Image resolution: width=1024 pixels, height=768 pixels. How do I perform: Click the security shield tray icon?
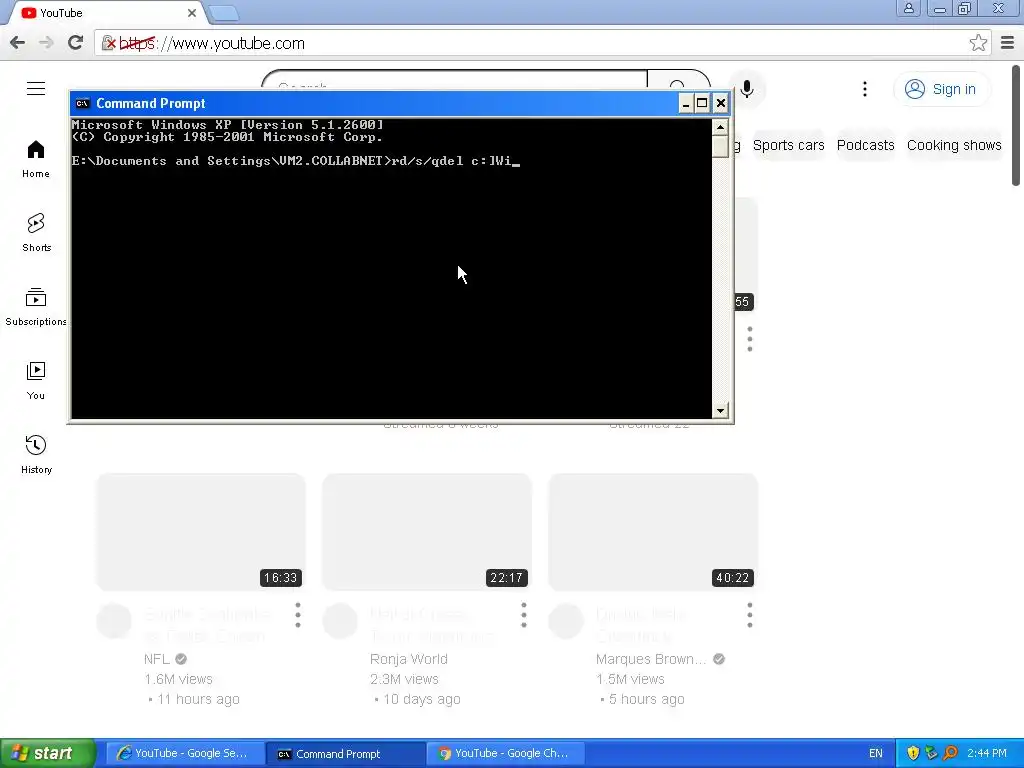pos(913,753)
